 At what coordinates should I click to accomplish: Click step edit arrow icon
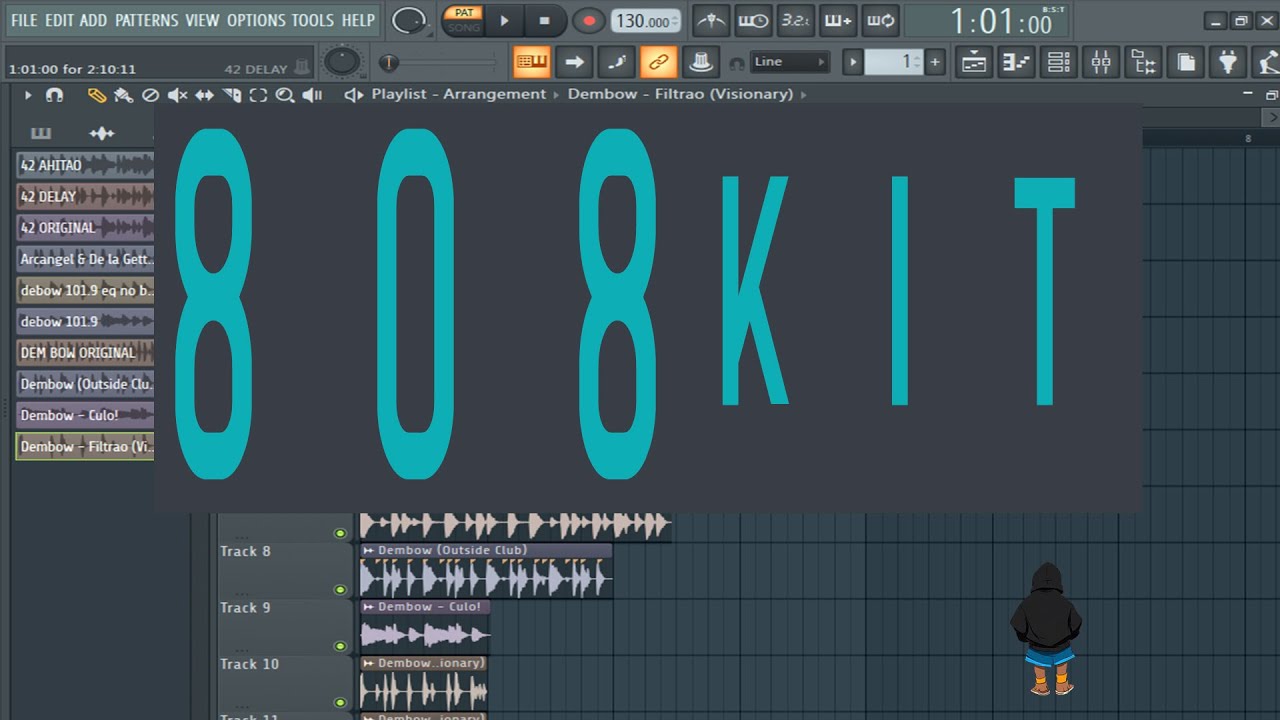[574, 62]
